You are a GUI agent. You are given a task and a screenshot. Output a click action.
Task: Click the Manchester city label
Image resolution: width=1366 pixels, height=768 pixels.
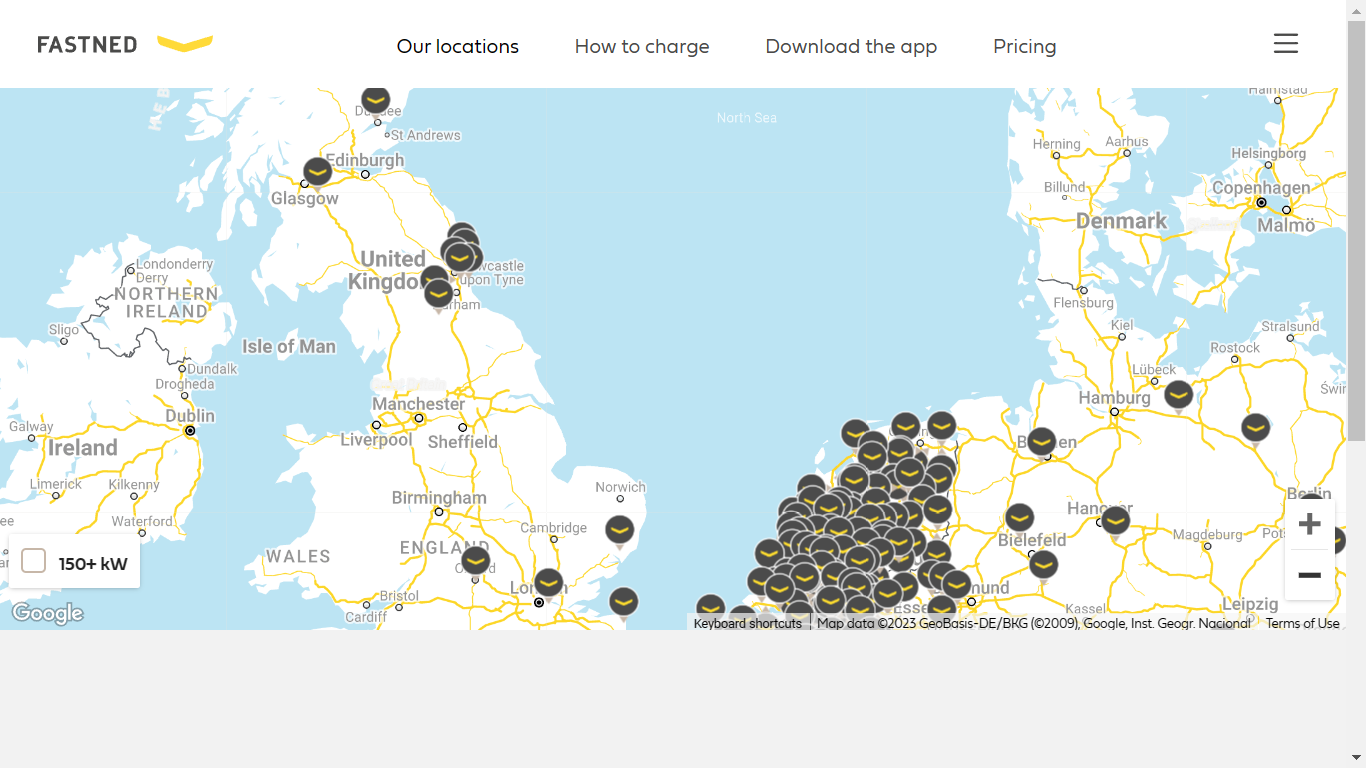pos(418,404)
